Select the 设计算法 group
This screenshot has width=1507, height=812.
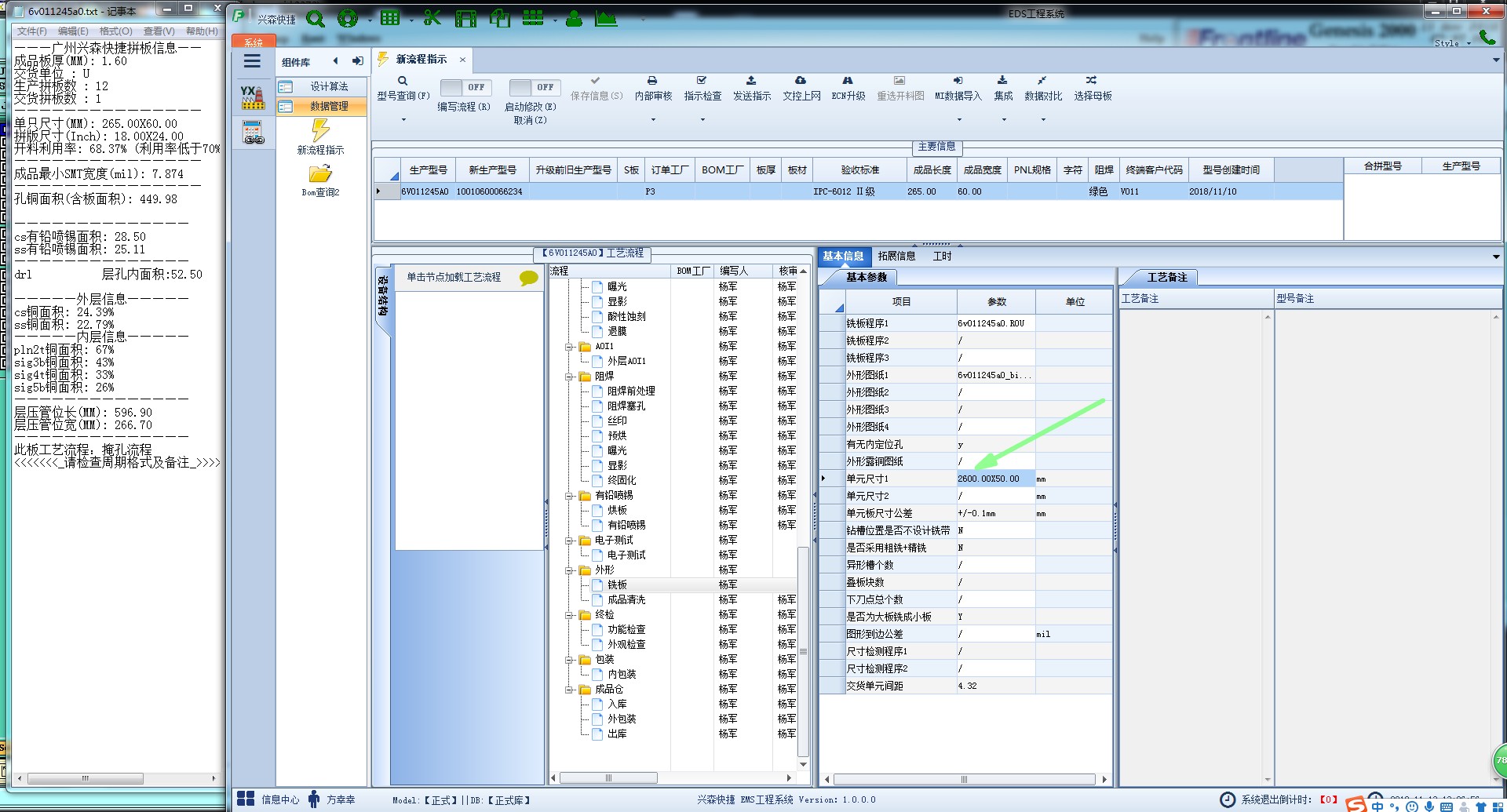(x=322, y=86)
